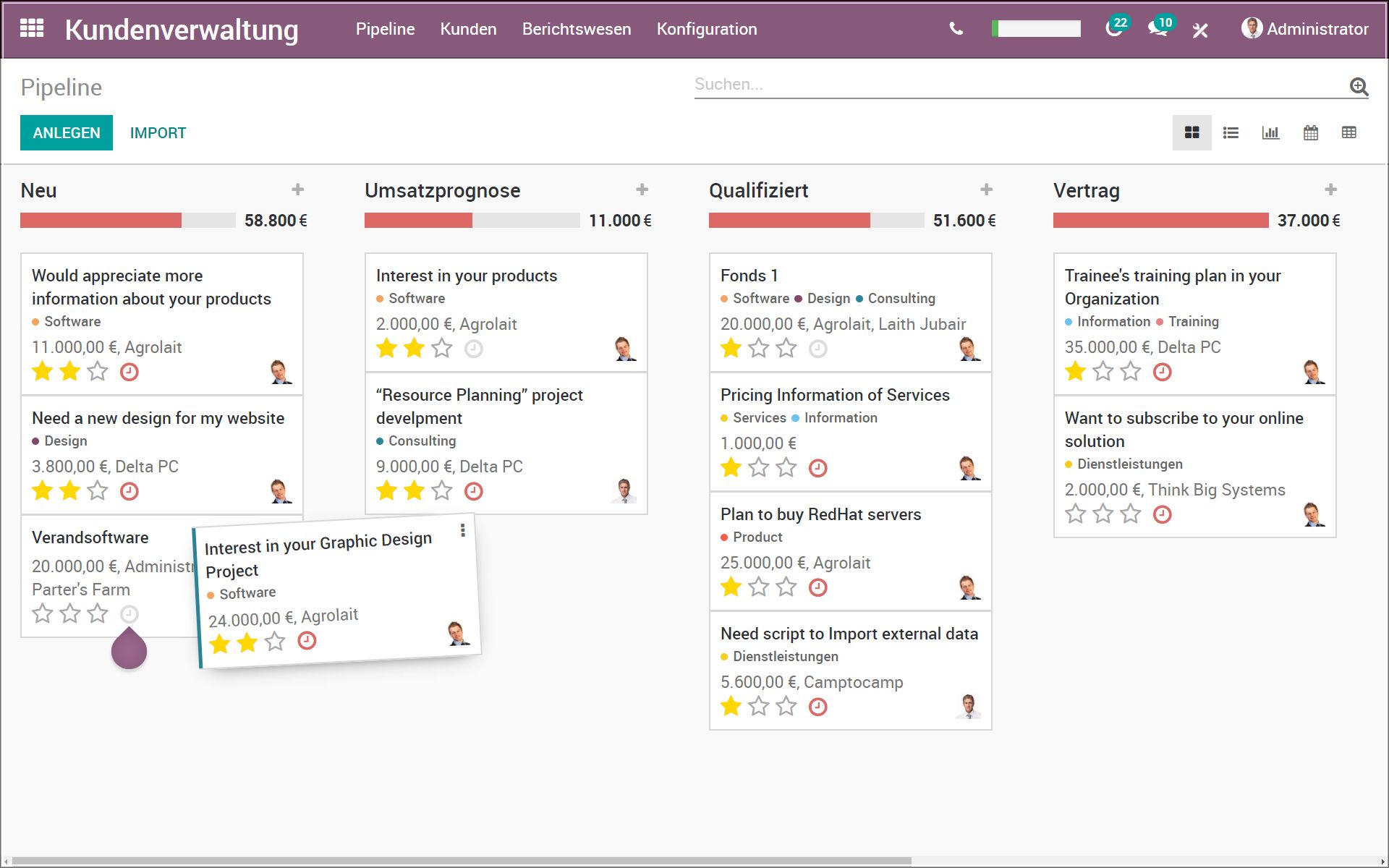Click the search magnifier icon
The width and height of the screenshot is (1389, 868).
1359,87
